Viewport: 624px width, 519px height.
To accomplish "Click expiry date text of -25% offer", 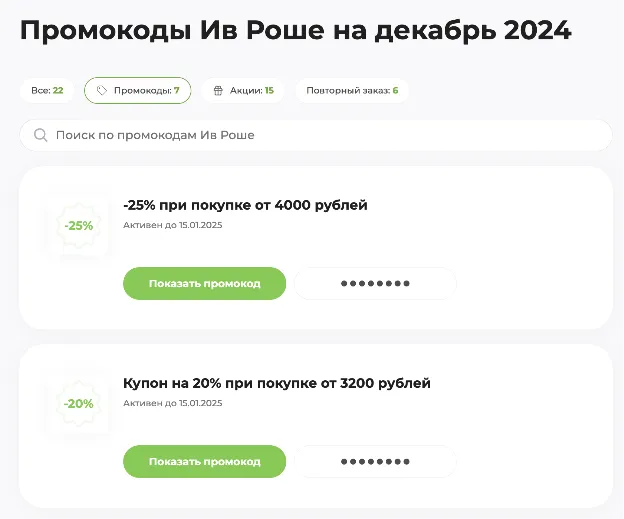I will click(x=172, y=225).
